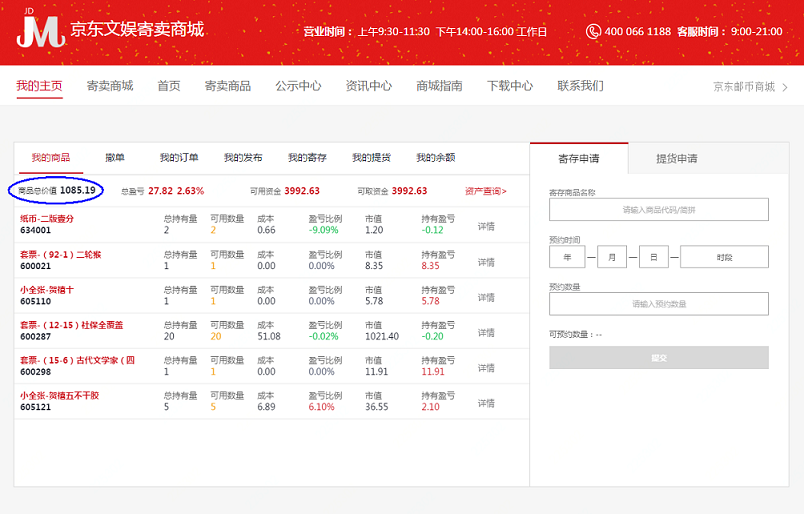Select the 撤单 tab
The image size is (804, 514).
[x=115, y=158]
